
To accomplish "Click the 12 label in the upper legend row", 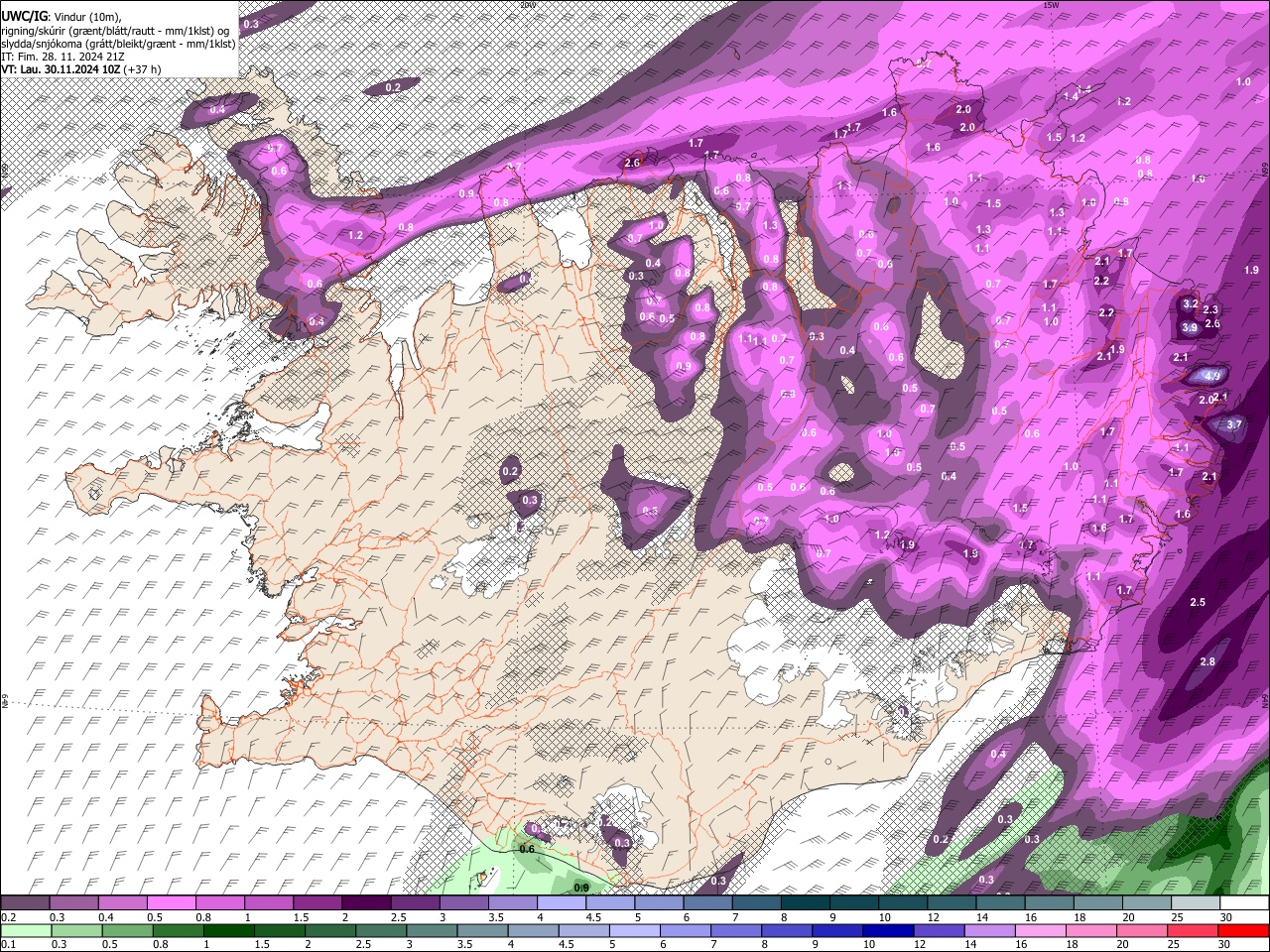I will 933,917.
